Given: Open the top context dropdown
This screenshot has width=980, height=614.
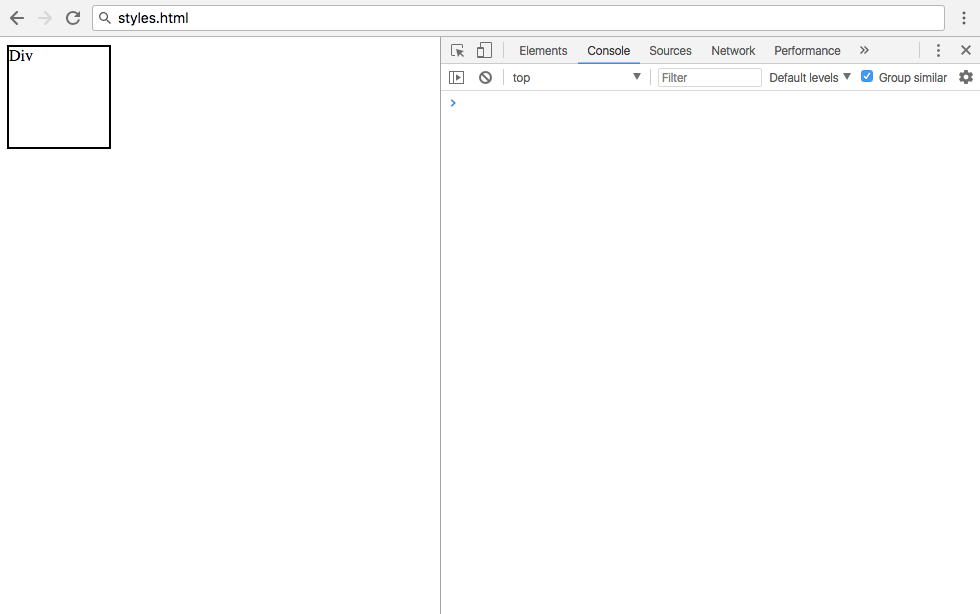Looking at the screenshot, I should [576, 77].
